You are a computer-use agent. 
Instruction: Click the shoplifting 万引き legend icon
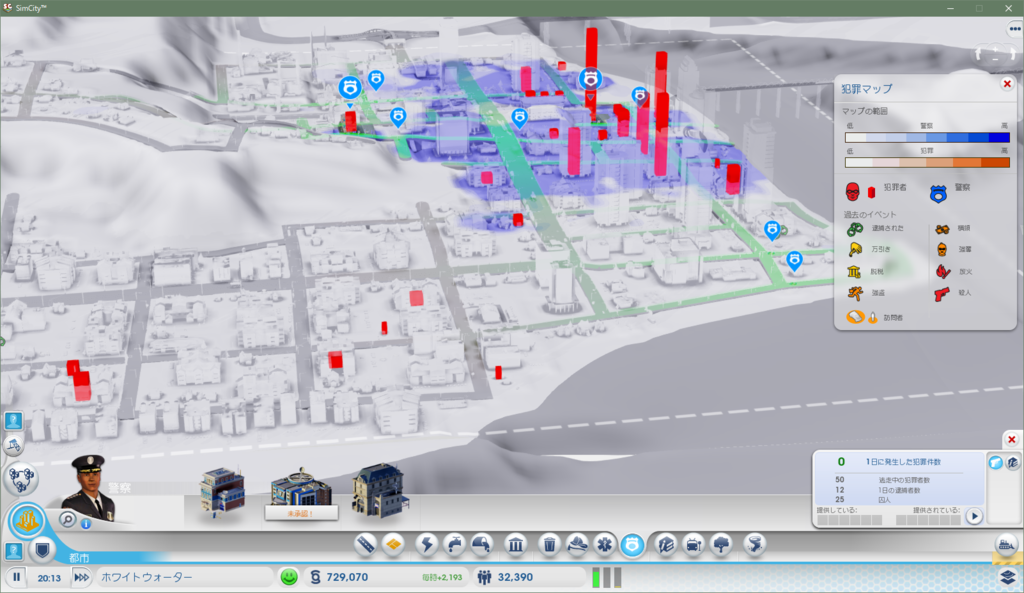[855, 249]
